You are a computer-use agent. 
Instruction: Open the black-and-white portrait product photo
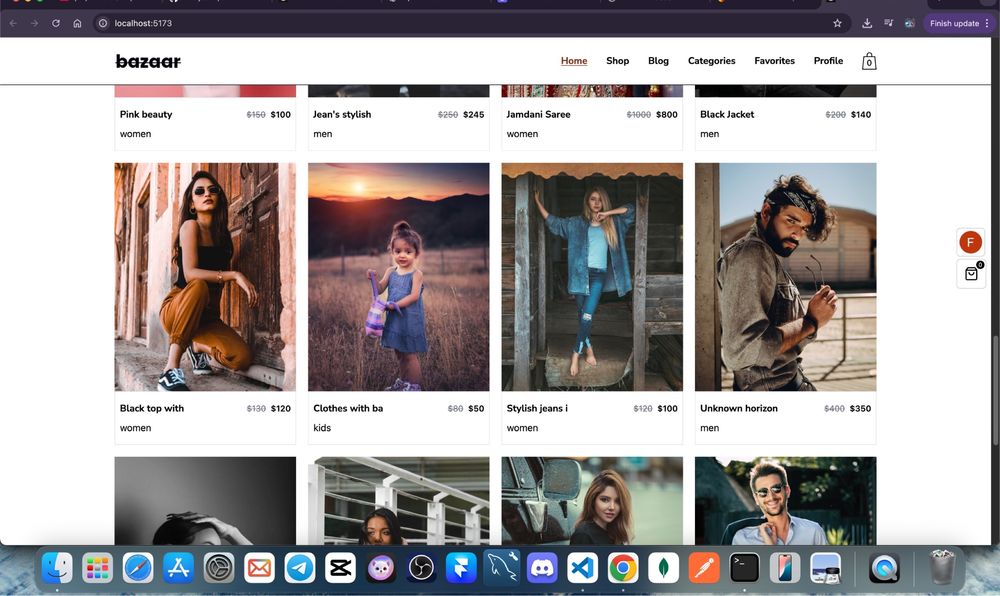tap(205, 501)
